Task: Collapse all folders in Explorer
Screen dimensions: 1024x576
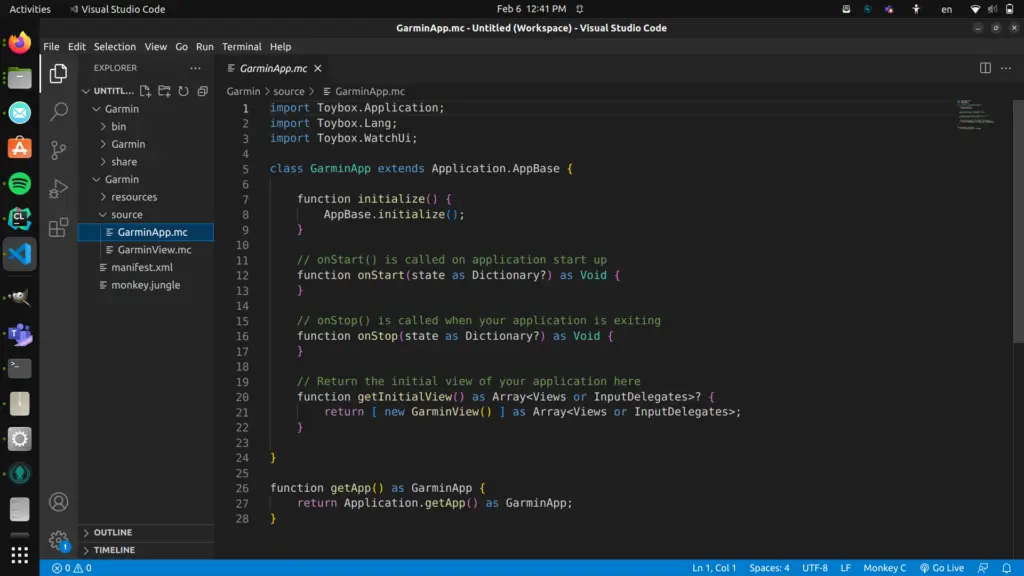Action: 202,91
